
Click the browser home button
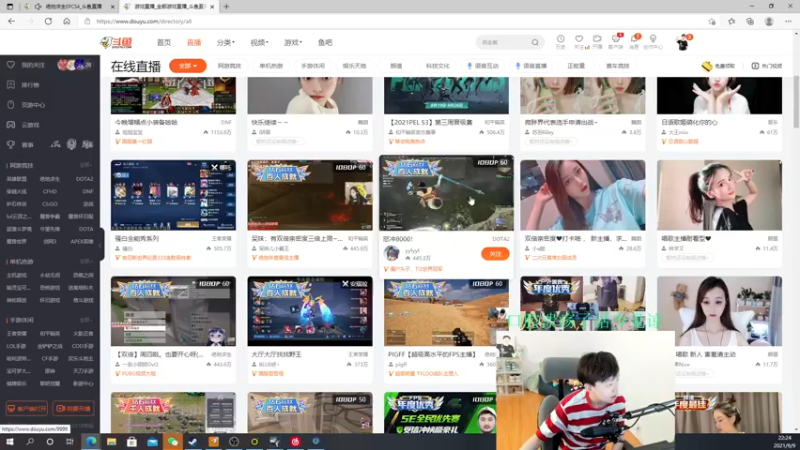pos(67,21)
